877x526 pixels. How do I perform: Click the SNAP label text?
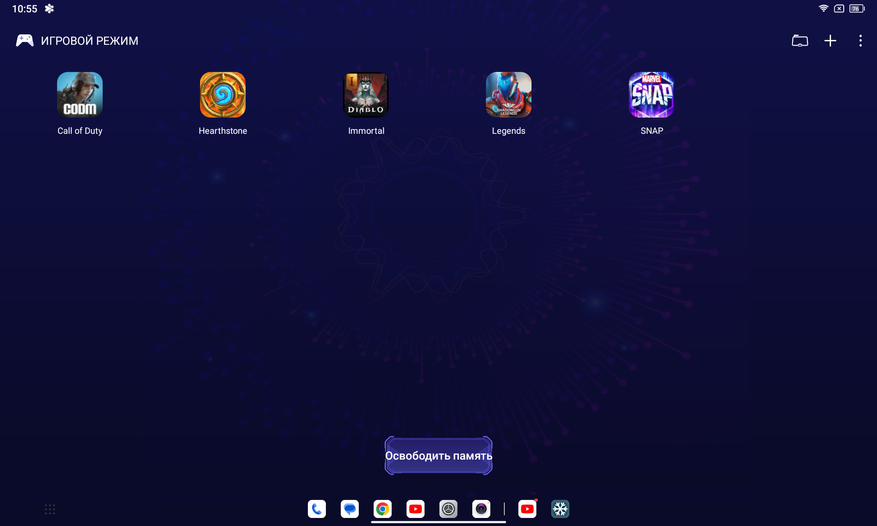tap(652, 131)
